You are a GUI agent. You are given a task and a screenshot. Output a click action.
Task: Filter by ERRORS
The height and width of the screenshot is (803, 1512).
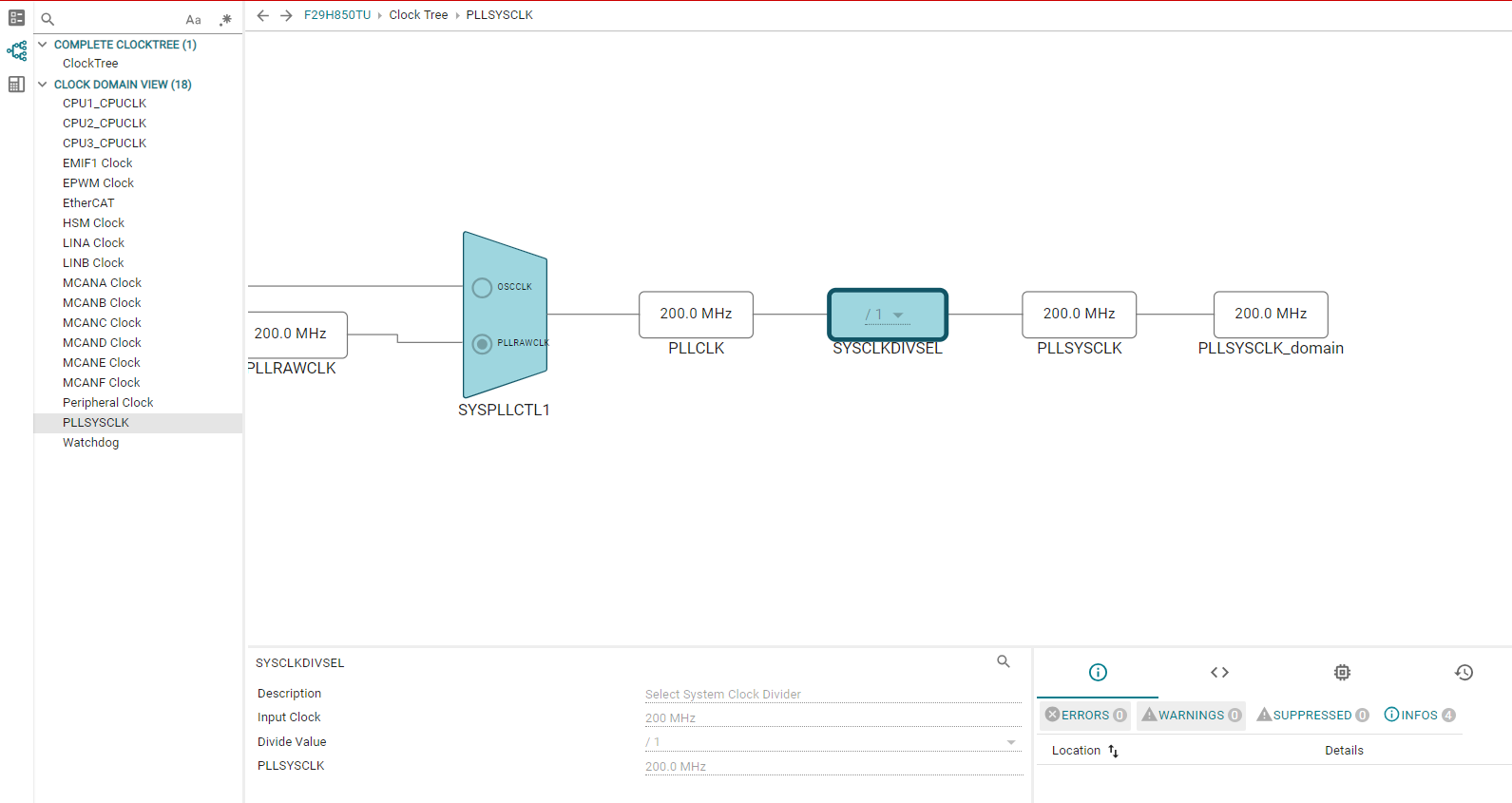tap(1086, 715)
